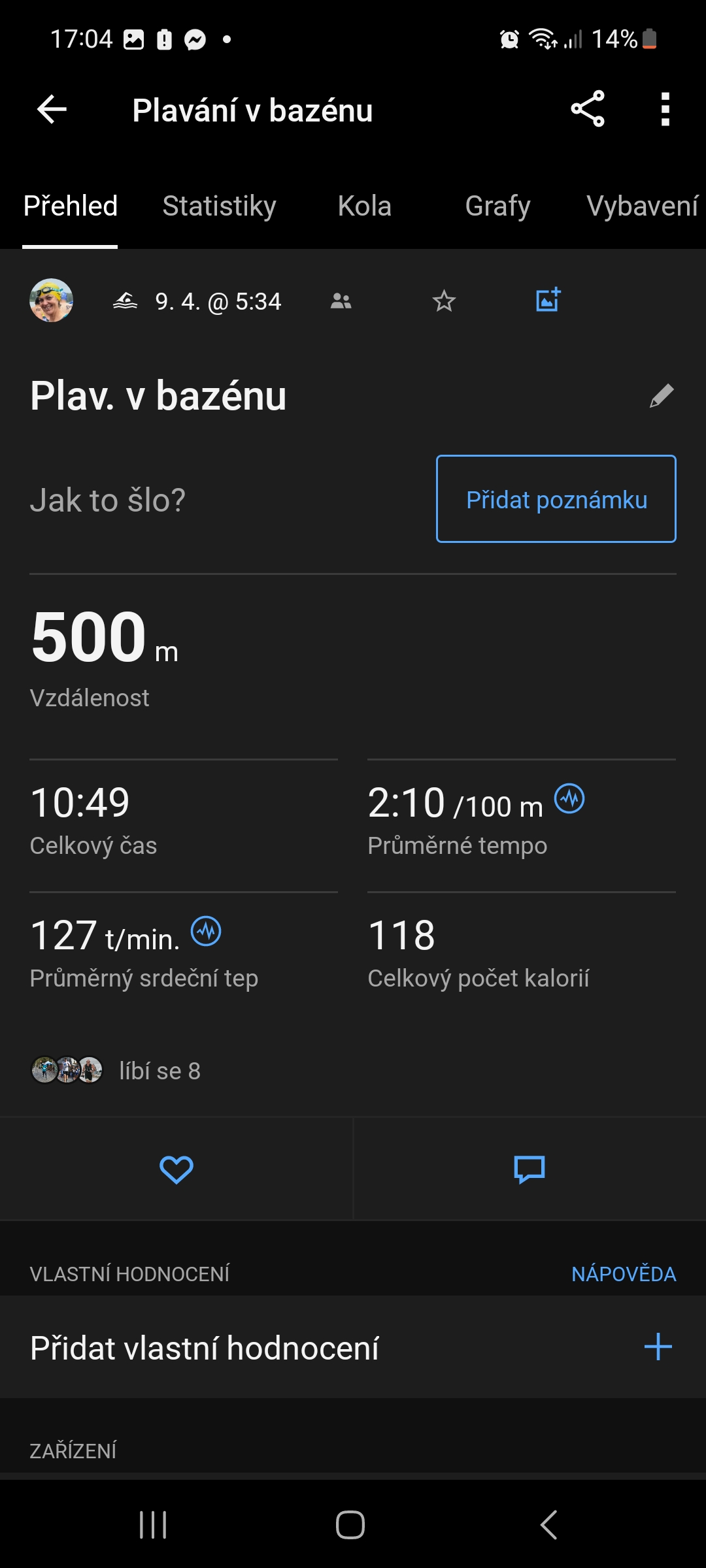Screen dimensions: 706x1568
Task: Open the privacy people icon
Action: [341, 301]
